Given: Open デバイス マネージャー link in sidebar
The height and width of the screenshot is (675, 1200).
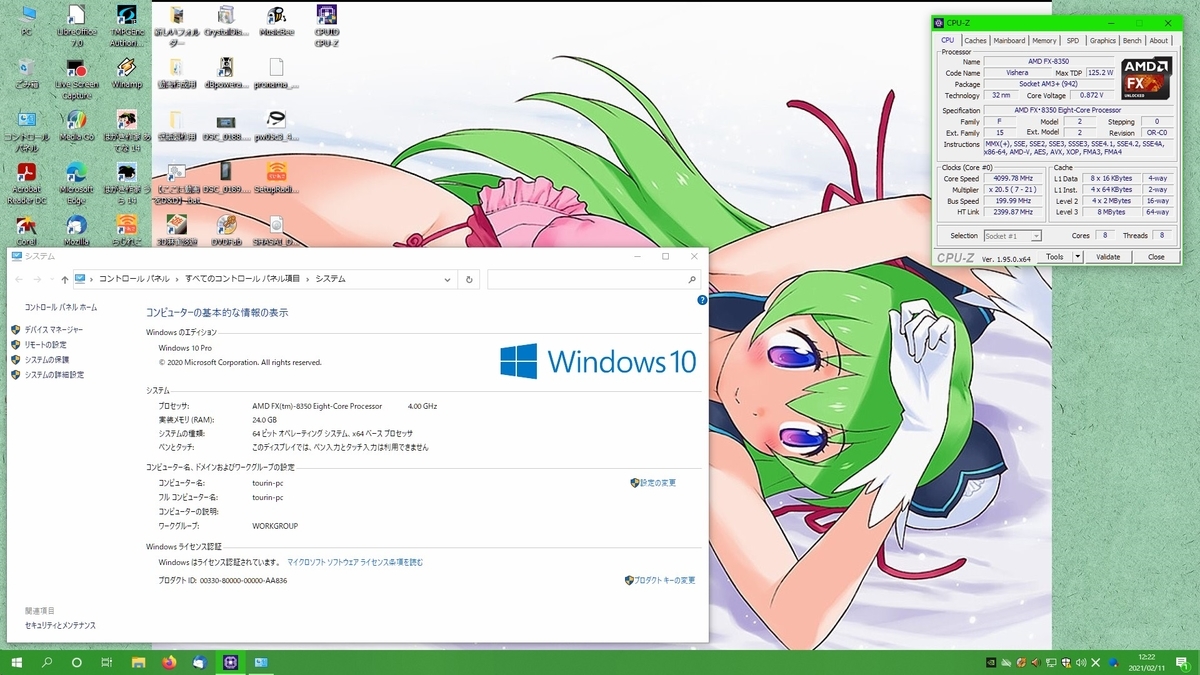Looking at the screenshot, I should [53, 329].
